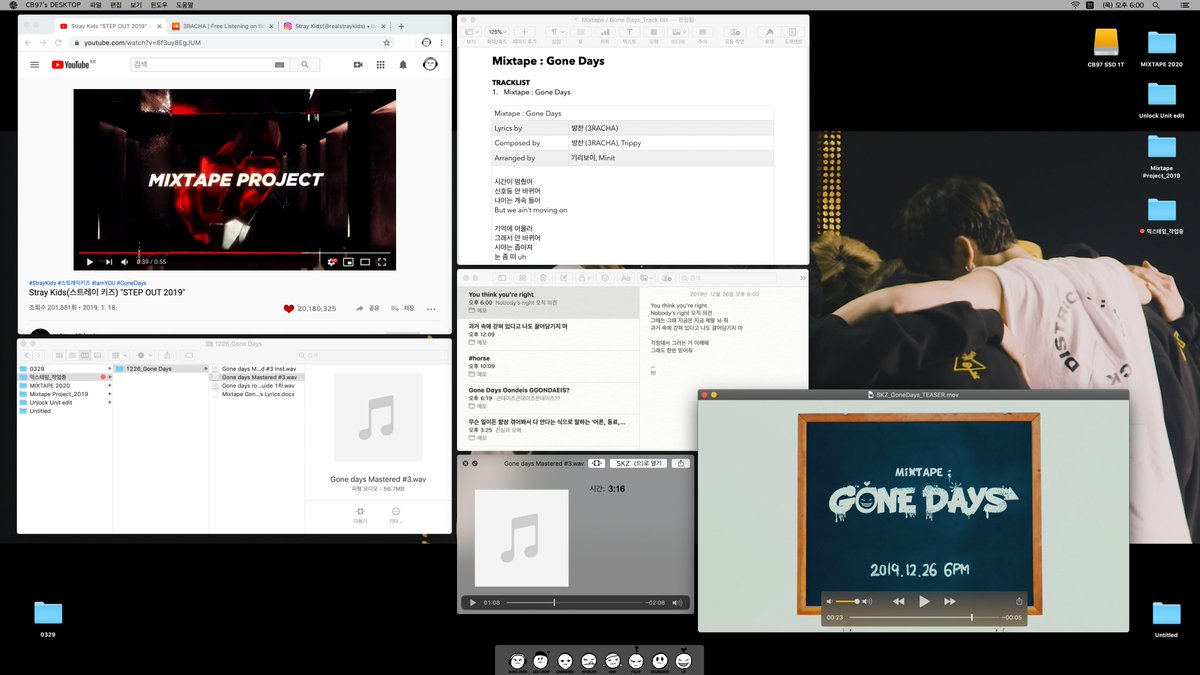Open the 파일 menu in the menu bar
Screen dimensions: 1200x675
[96, 5]
